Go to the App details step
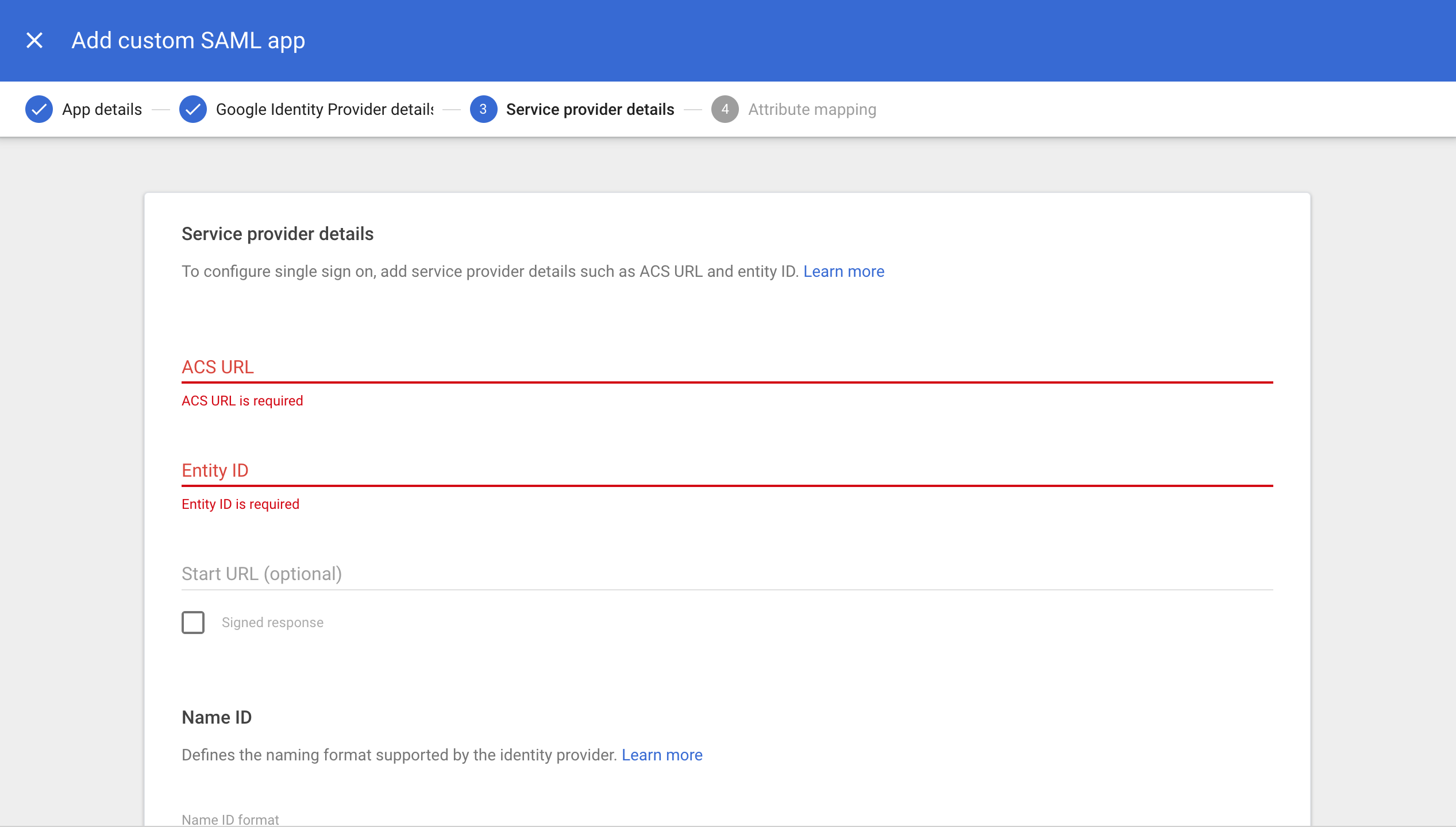 tap(102, 109)
